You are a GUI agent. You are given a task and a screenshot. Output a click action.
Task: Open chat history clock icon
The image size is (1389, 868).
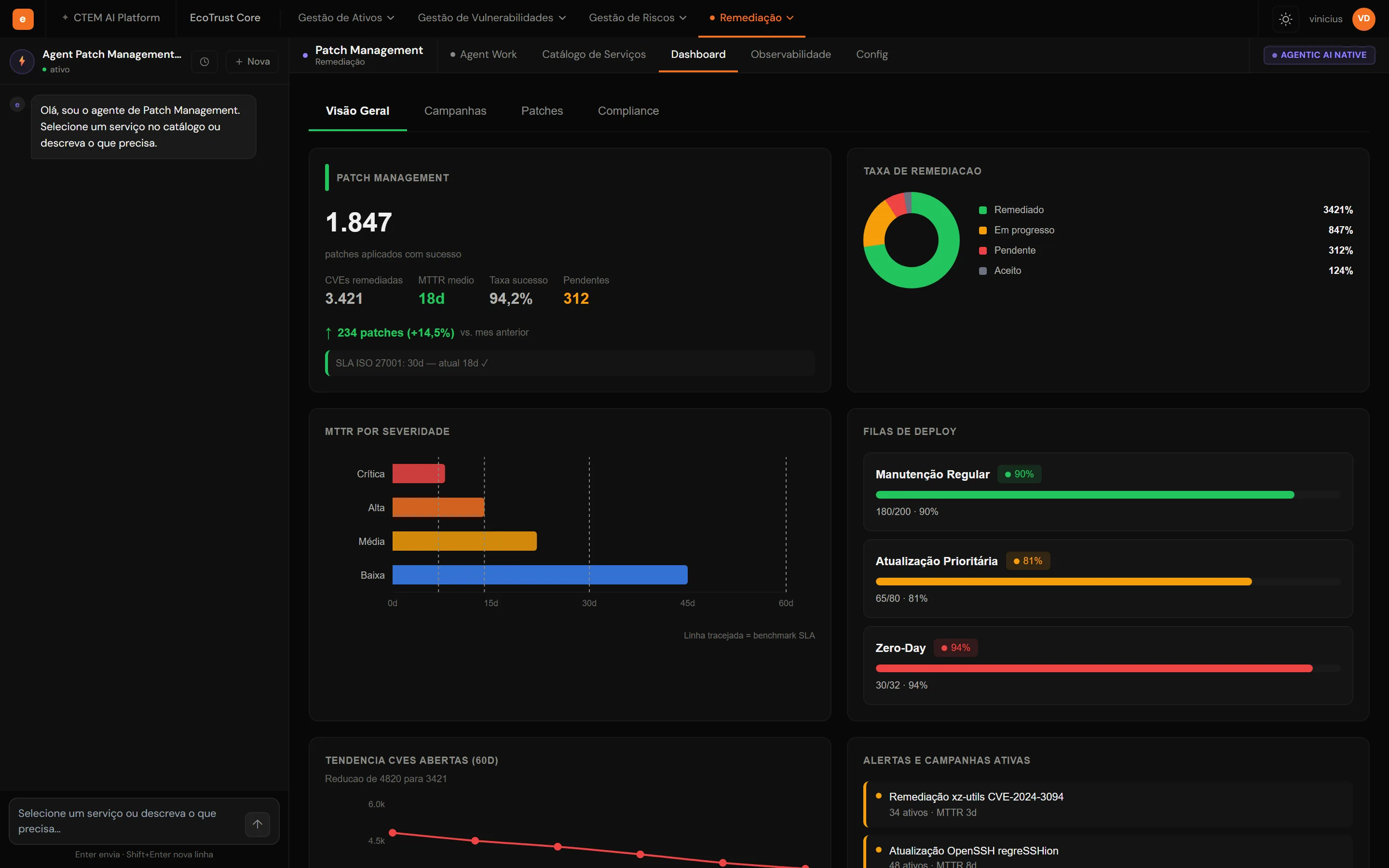click(x=204, y=61)
